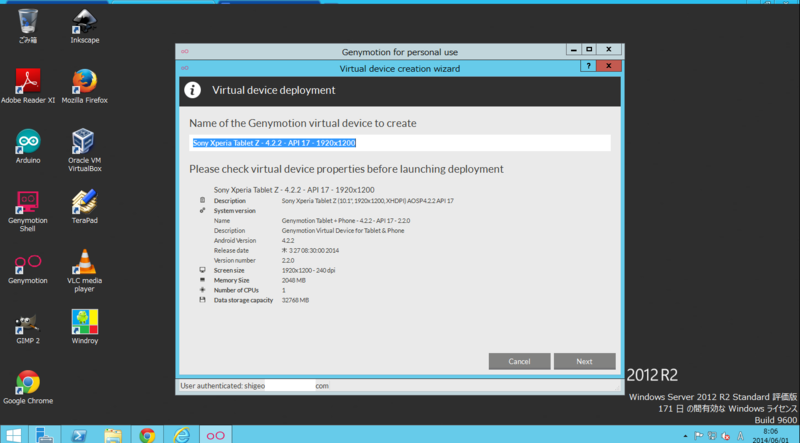Viewport: 800px width, 443px height.
Task: Open File Explorer from the taskbar
Action: pyautogui.click(x=113, y=435)
